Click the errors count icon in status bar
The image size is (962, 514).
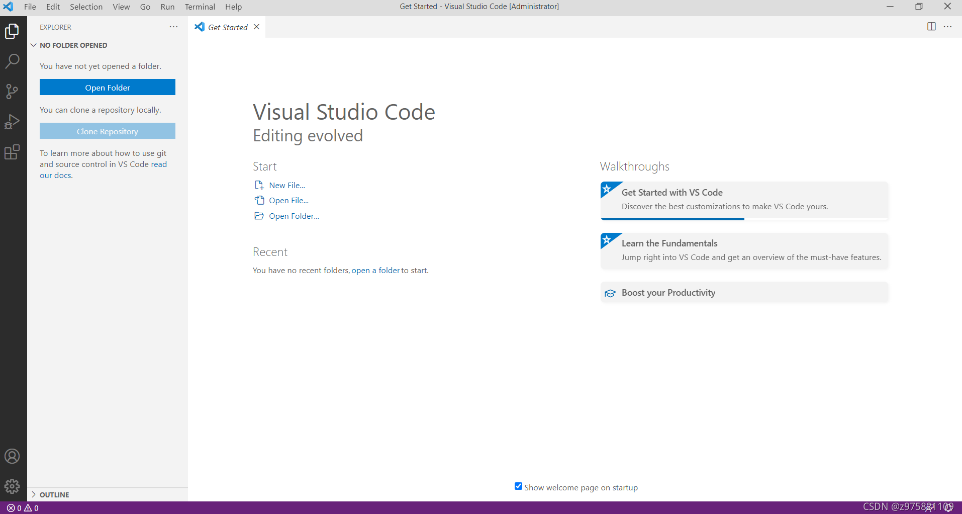10,508
